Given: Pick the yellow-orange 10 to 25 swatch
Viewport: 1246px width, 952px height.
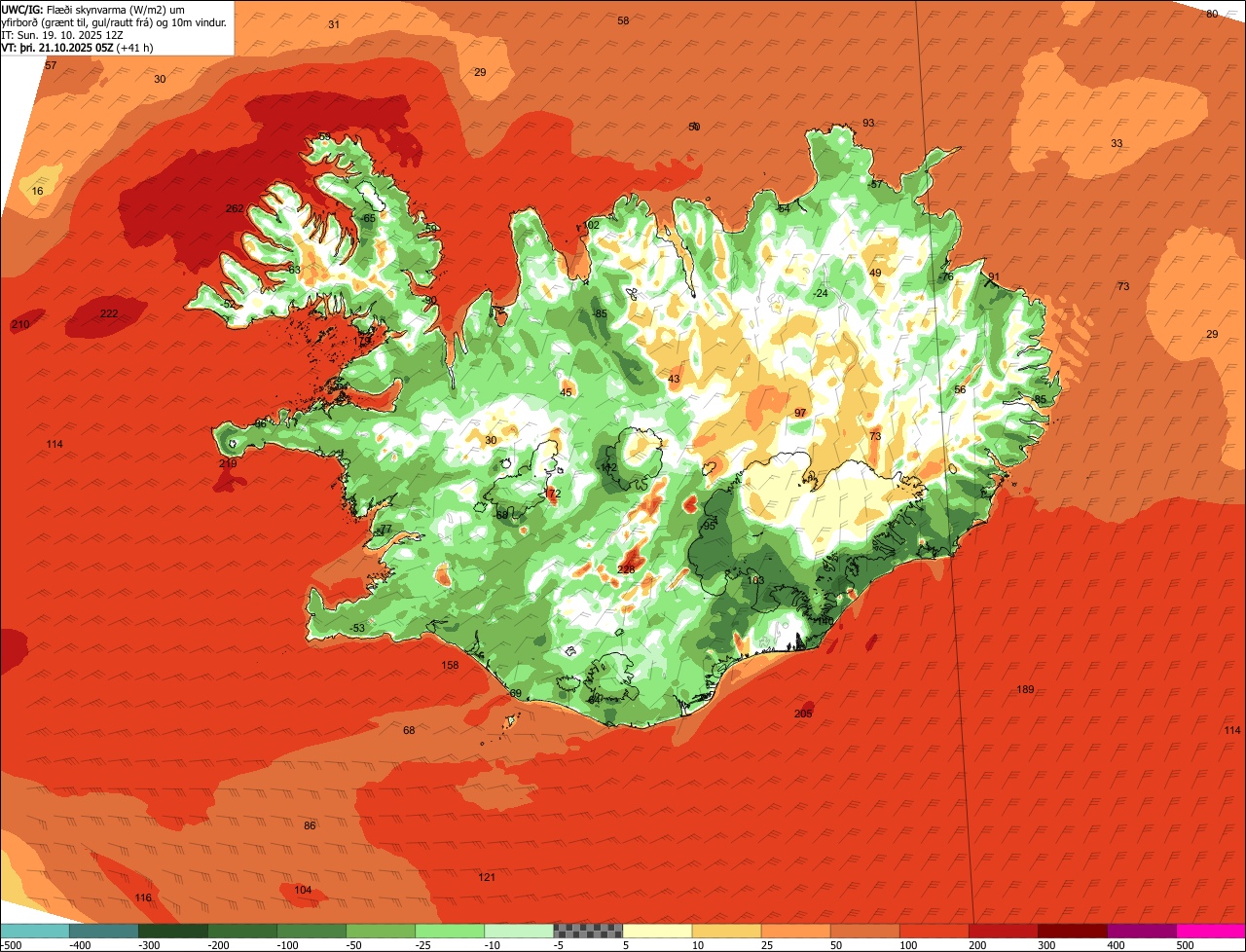Looking at the screenshot, I should point(726,931).
